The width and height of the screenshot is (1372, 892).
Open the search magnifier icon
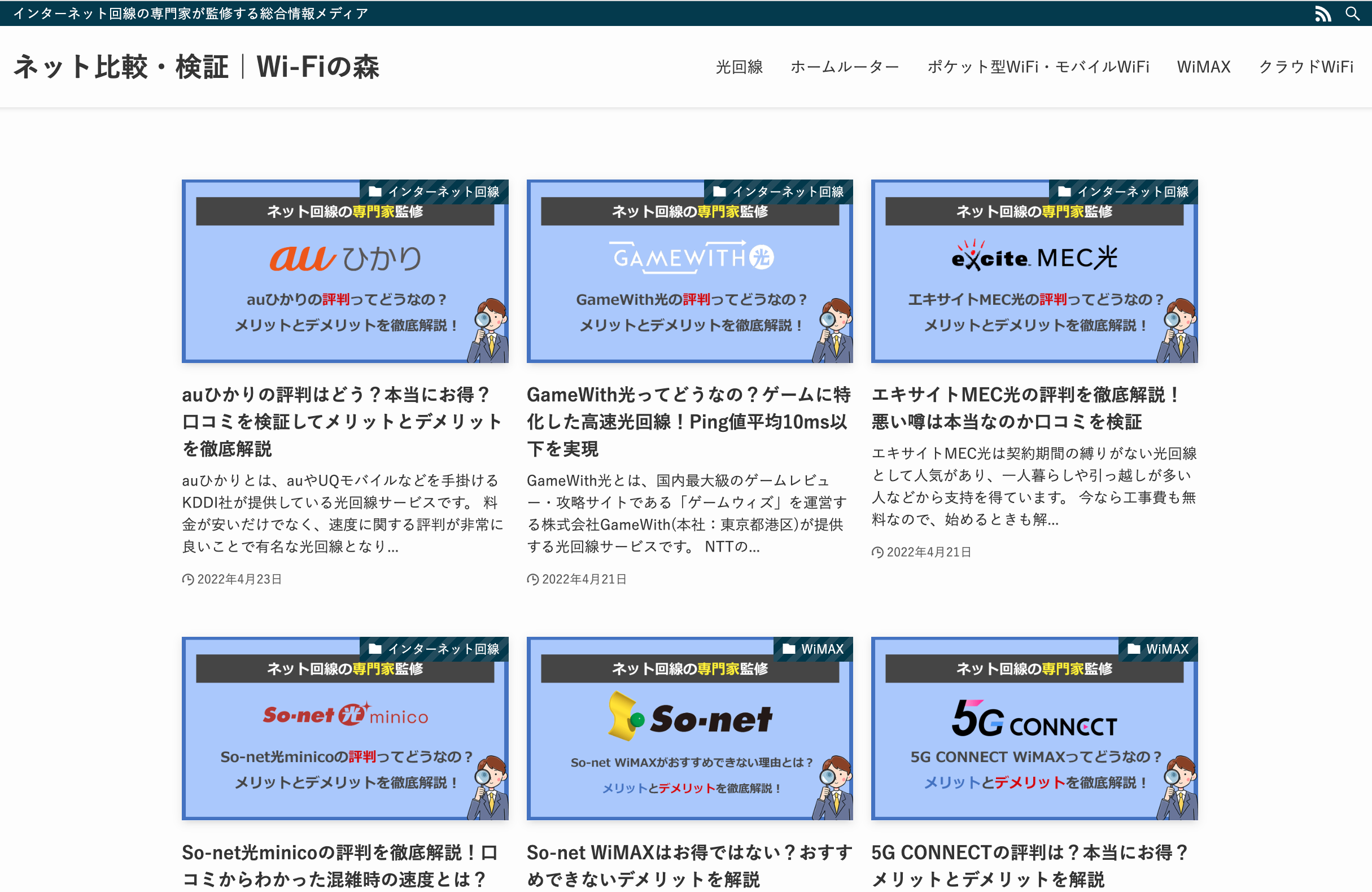coord(1352,13)
